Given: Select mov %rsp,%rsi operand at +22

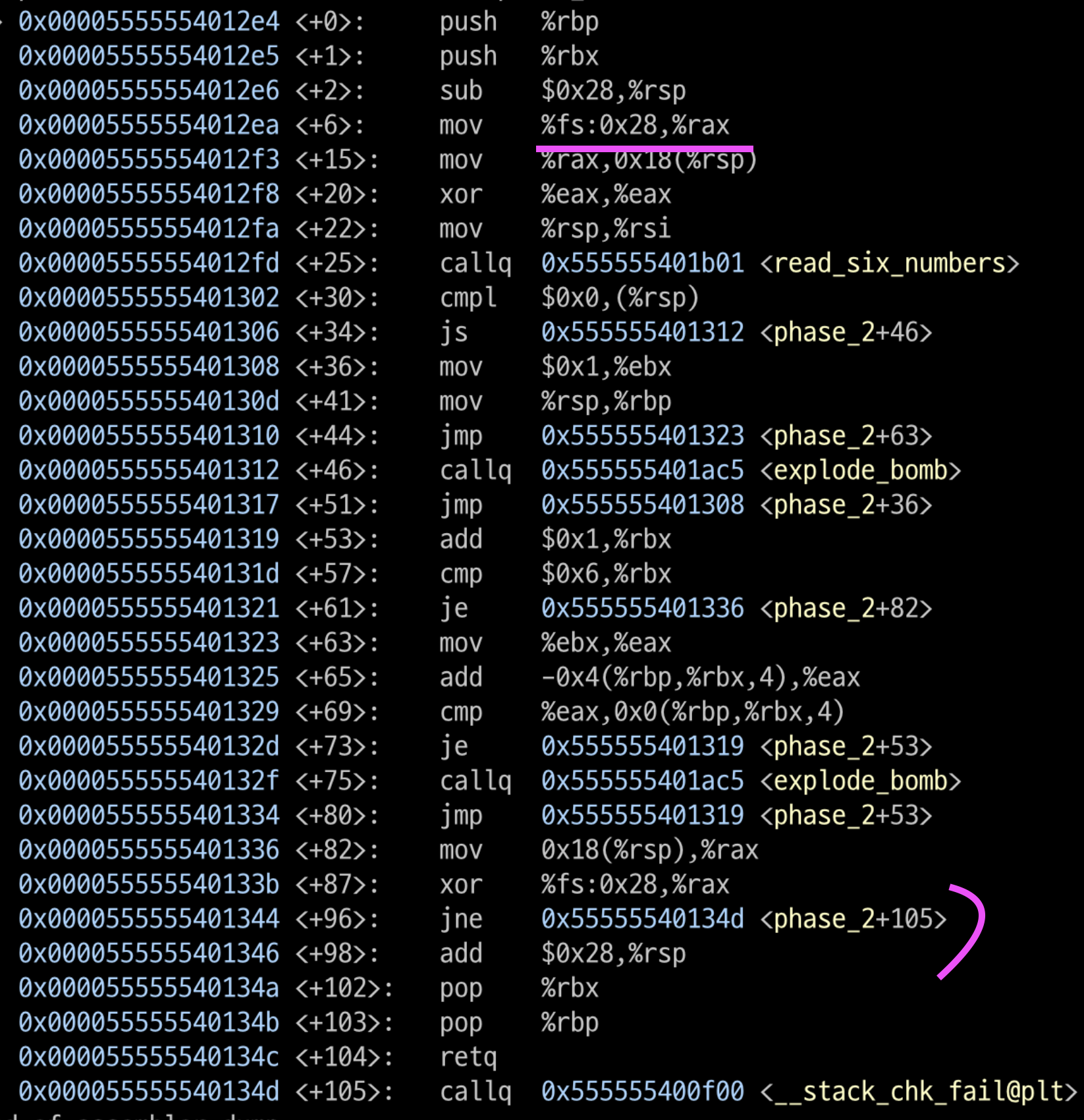Looking at the screenshot, I should tap(606, 229).
